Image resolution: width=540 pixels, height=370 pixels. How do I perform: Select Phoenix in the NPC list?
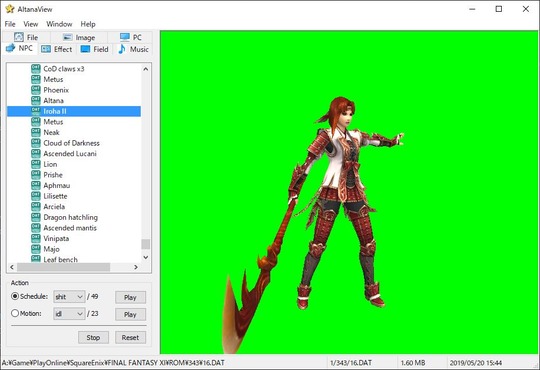pyautogui.click(x=56, y=90)
